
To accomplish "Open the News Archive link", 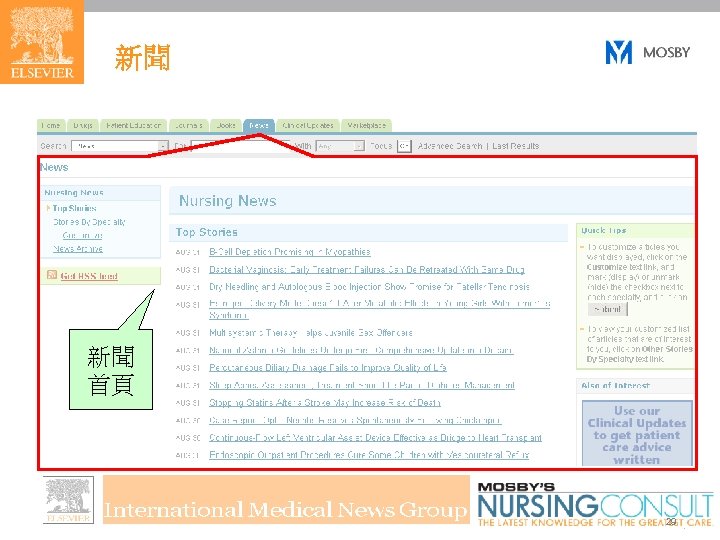I will pos(78,248).
